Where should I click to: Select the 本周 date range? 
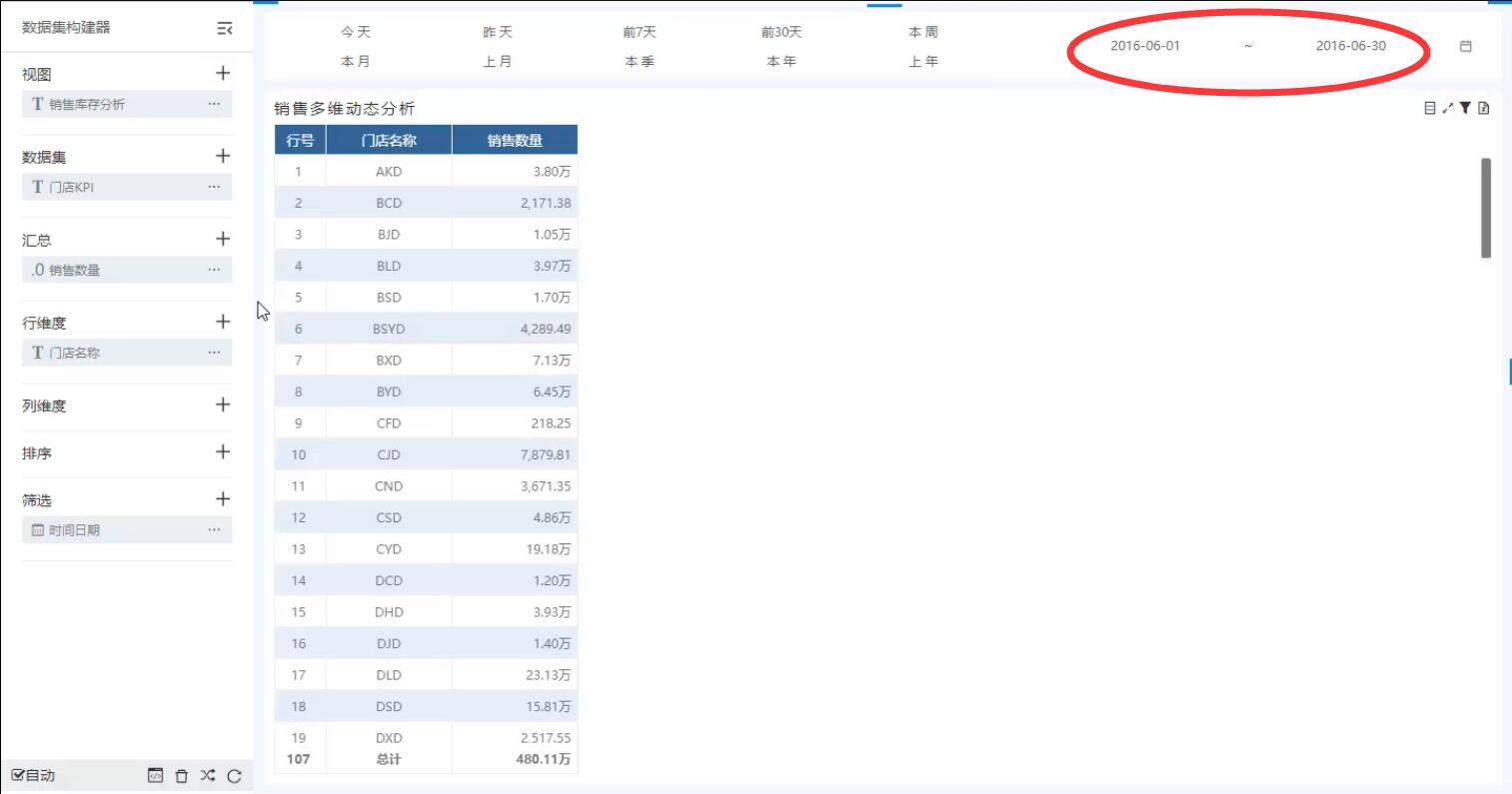pyautogui.click(x=923, y=32)
